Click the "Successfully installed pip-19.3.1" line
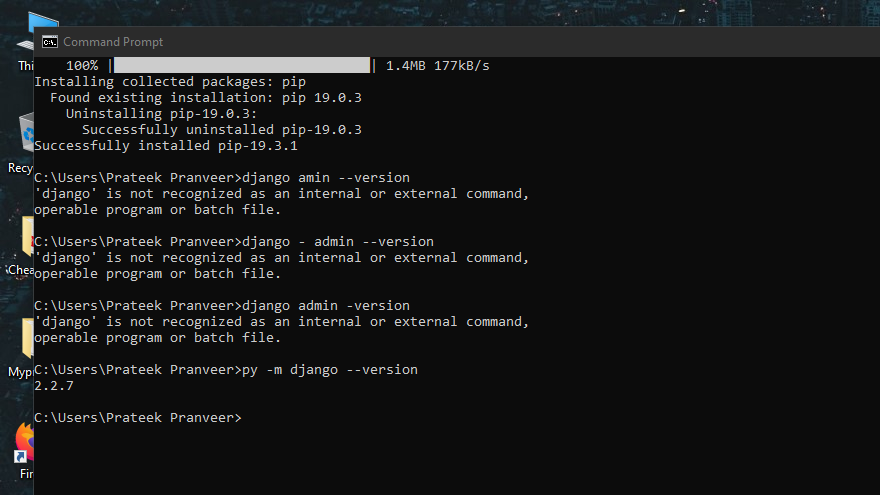Viewport: 880px width, 495px height. (x=166, y=145)
